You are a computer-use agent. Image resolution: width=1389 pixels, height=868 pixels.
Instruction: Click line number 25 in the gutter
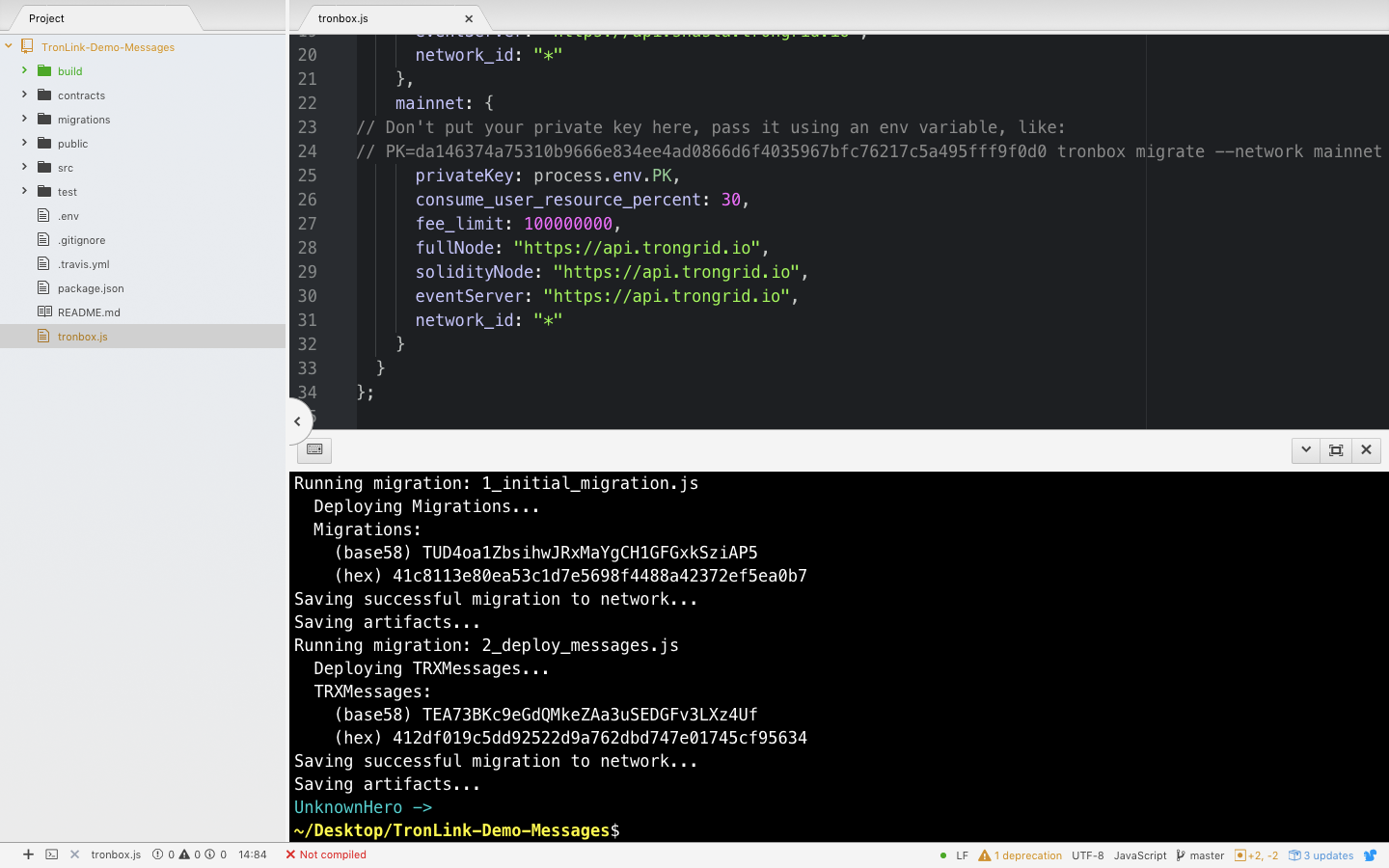point(307,176)
